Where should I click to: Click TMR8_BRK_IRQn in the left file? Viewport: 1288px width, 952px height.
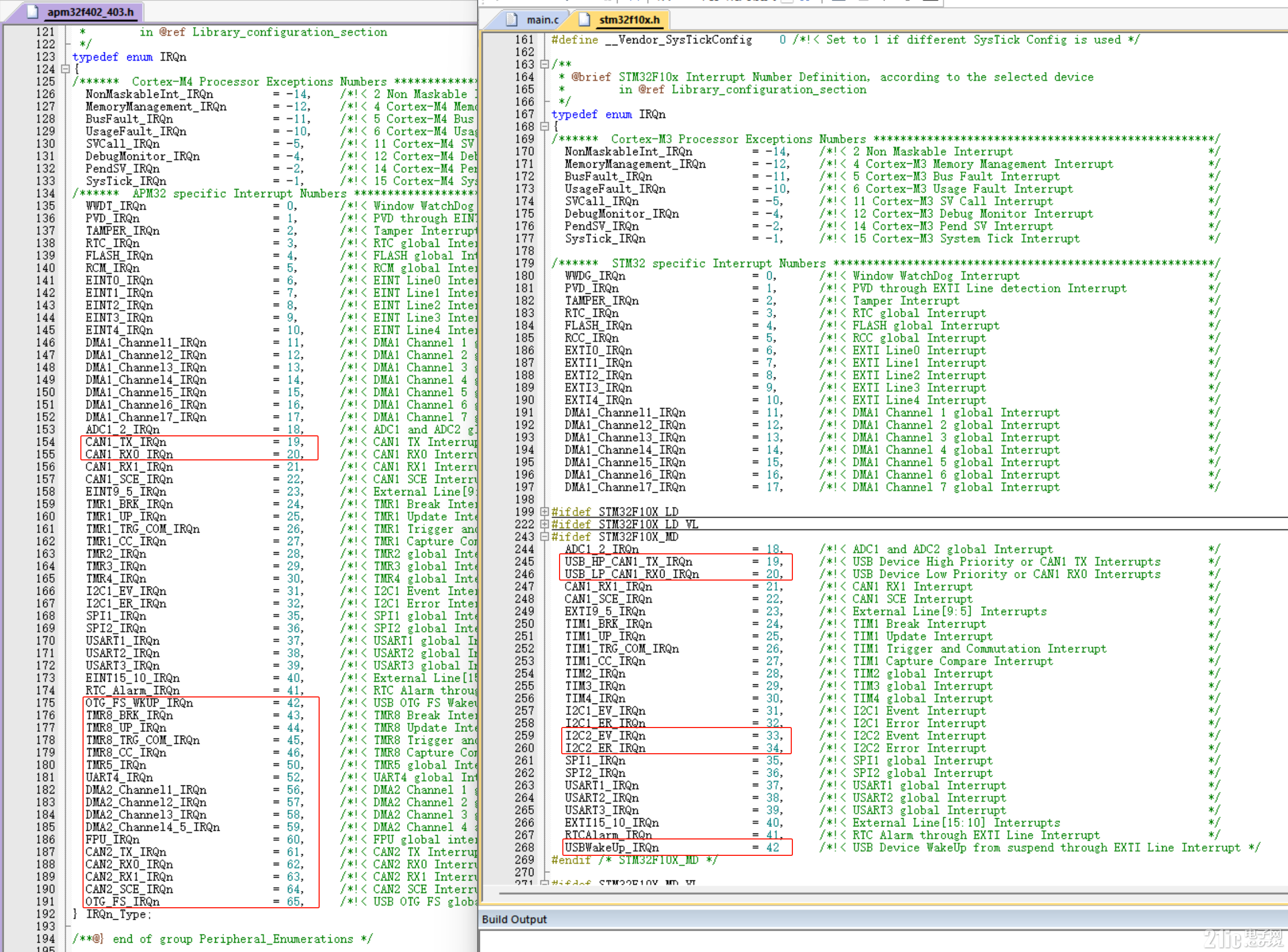coord(129,716)
